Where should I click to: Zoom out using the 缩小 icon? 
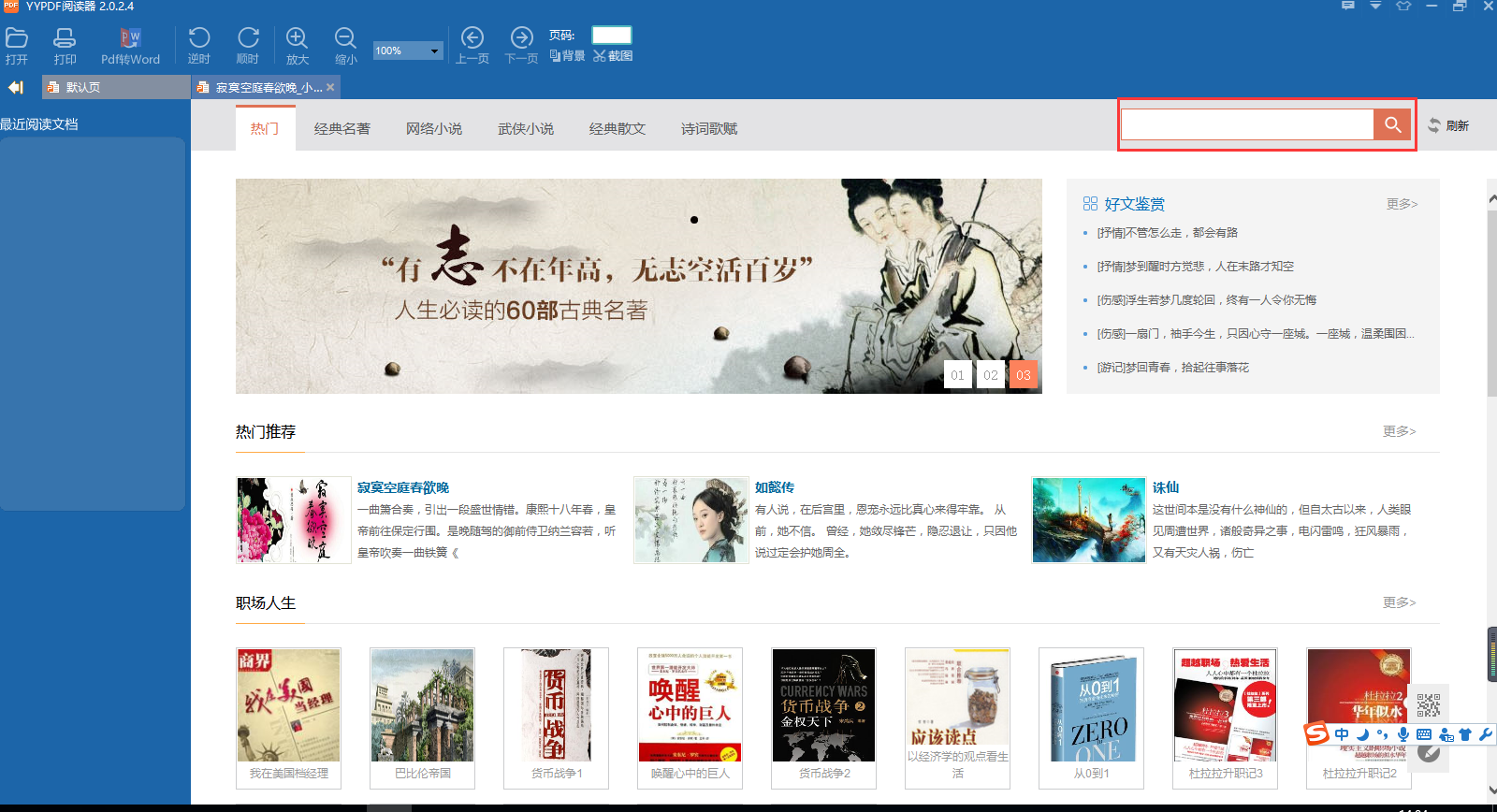coord(345,38)
